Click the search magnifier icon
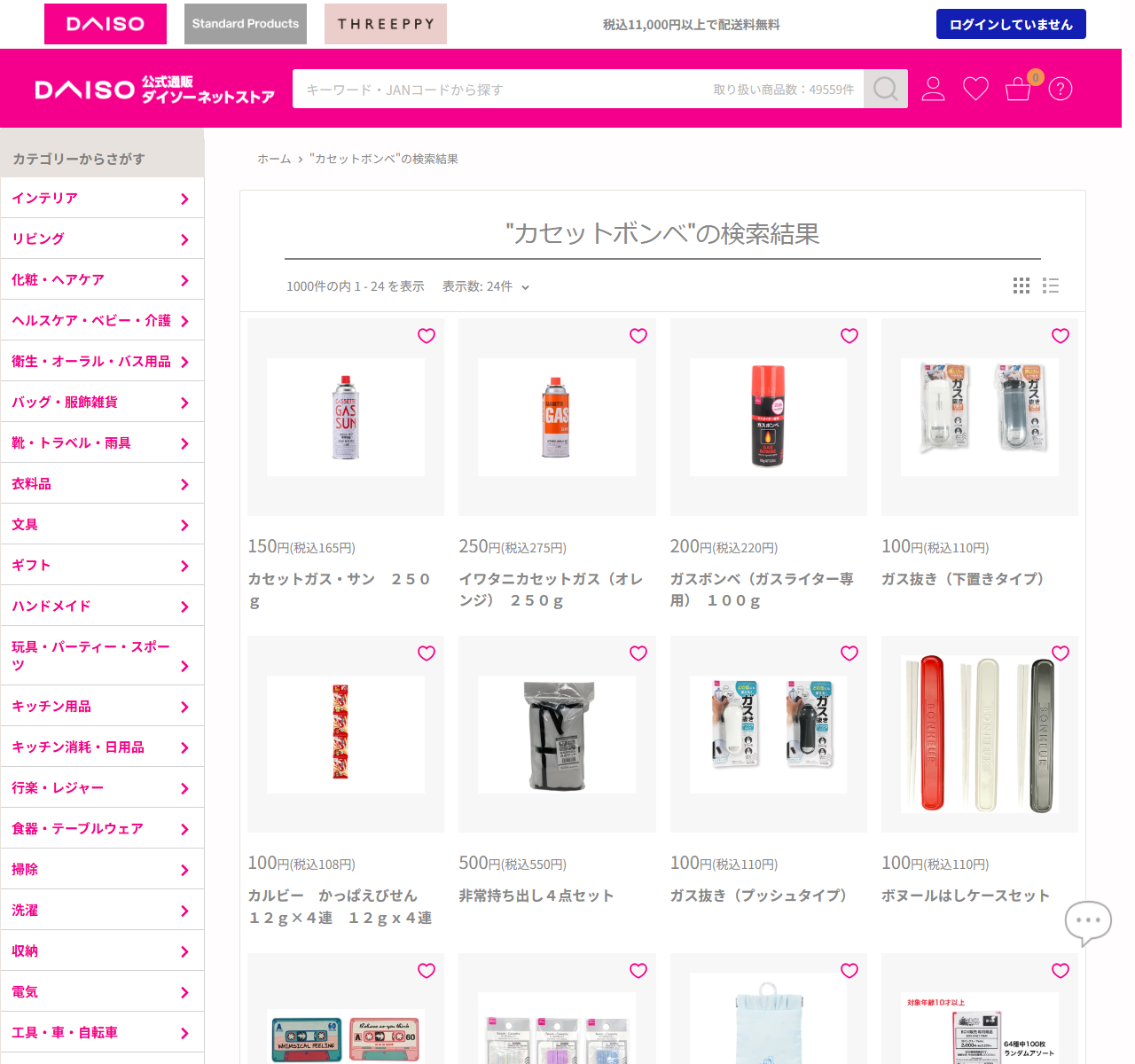This screenshot has width=1135, height=1064. pos(885,89)
